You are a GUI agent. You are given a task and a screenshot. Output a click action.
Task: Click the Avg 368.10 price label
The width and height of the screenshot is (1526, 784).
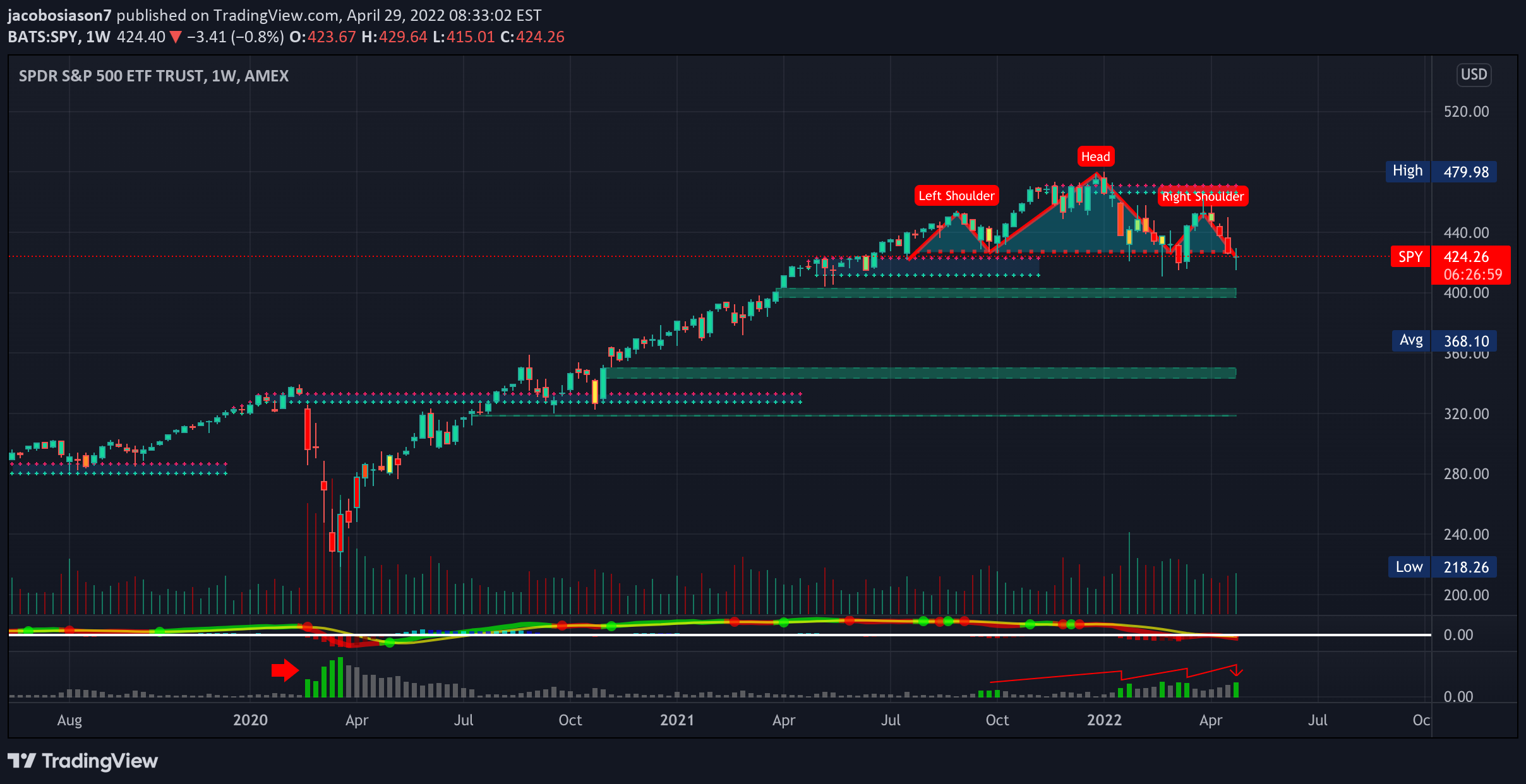pyautogui.click(x=1444, y=341)
